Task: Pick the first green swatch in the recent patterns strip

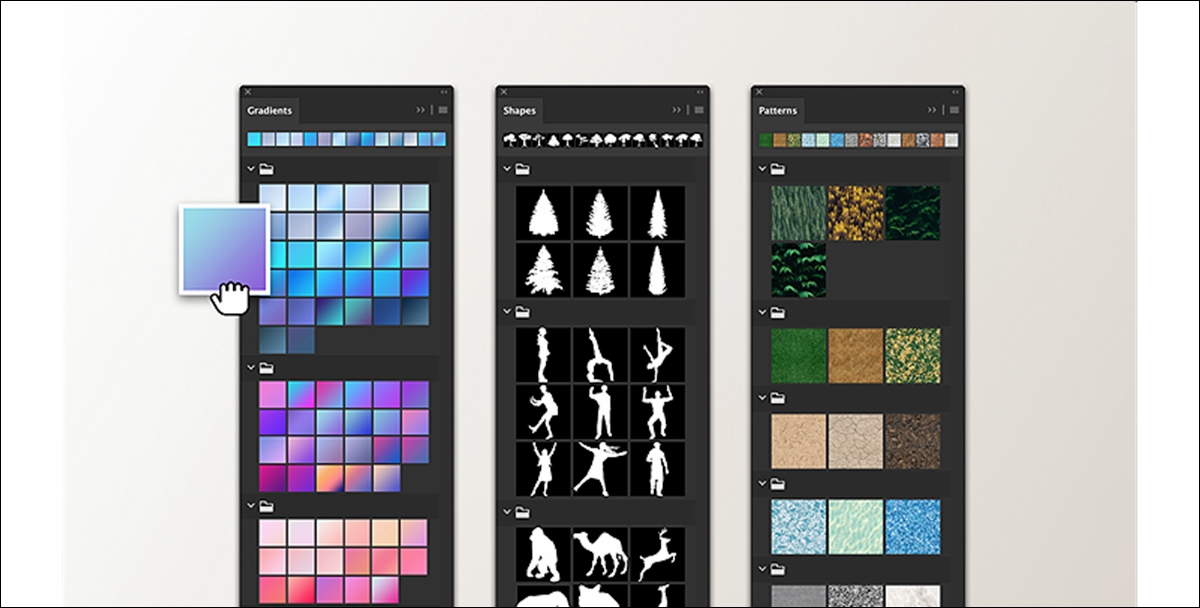Action: (x=766, y=140)
